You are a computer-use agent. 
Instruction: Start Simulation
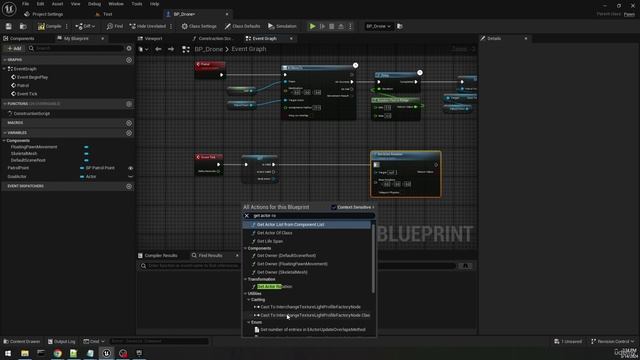(x=282, y=26)
